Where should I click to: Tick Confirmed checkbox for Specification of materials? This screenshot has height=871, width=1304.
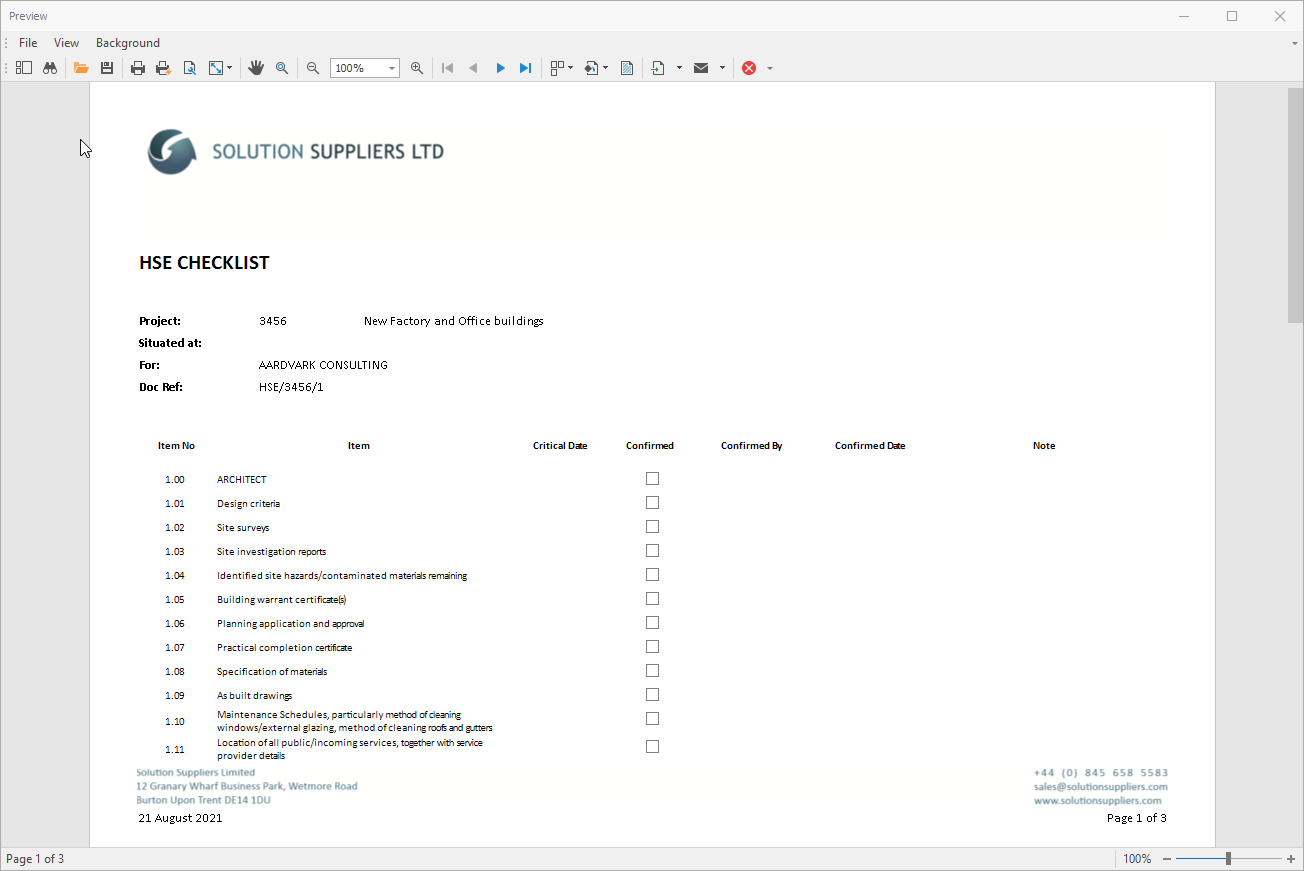(x=652, y=671)
